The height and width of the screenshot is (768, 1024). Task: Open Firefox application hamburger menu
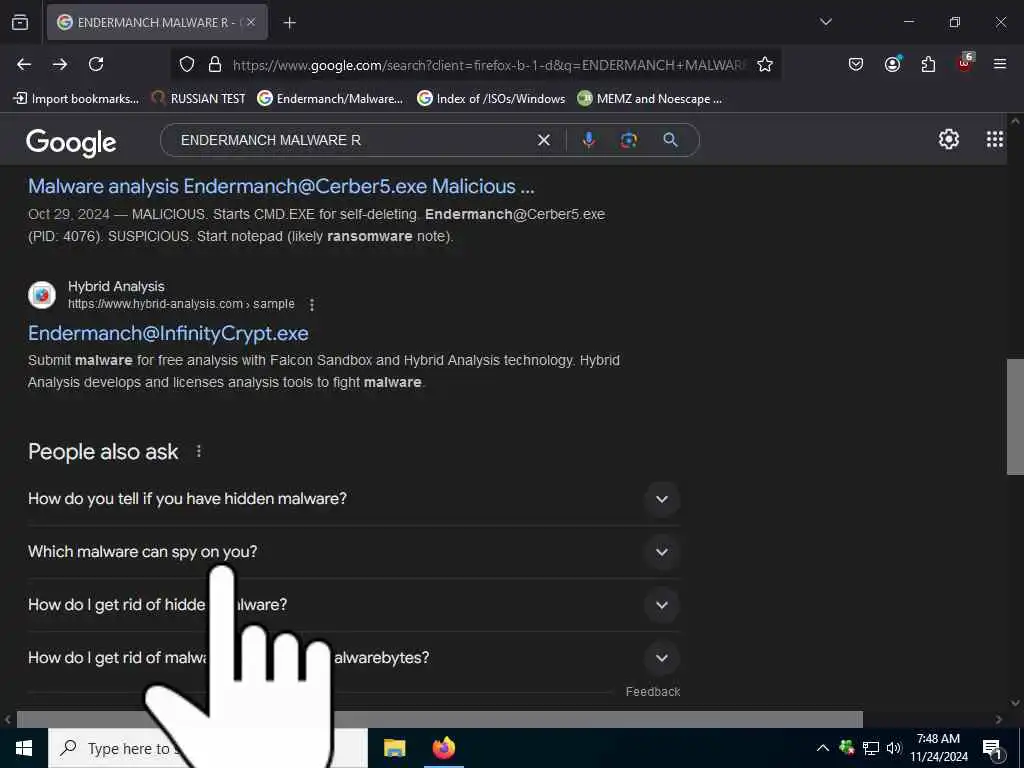[x=1000, y=64]
